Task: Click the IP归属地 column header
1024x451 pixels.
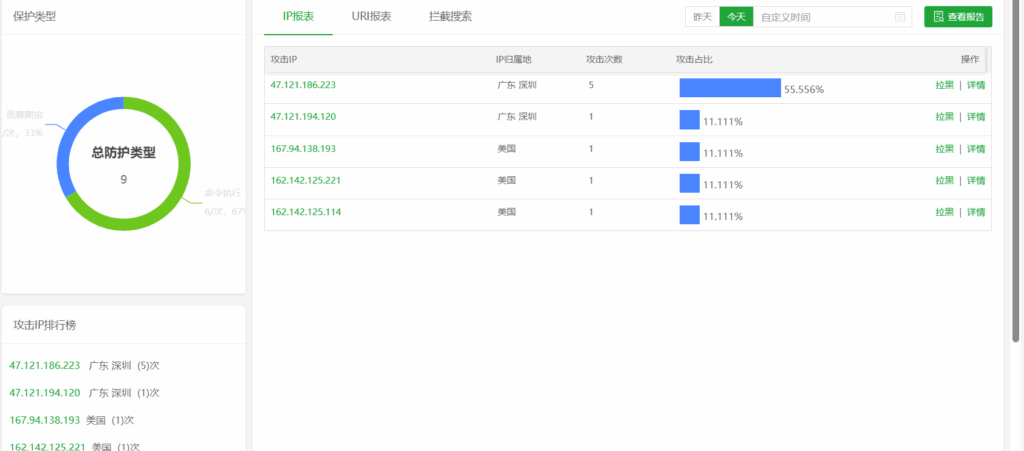Action: (x=514, y=59)
